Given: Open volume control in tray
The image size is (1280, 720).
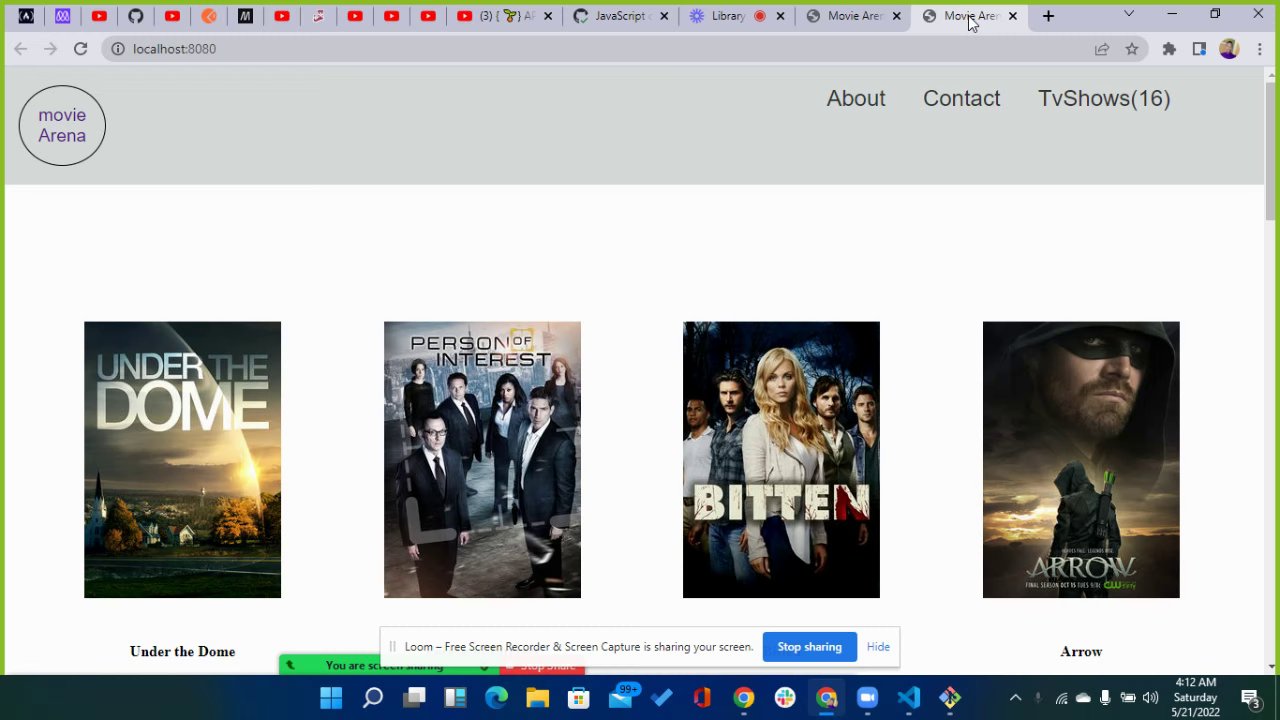Looking at the screenshot, I should 1150,698.
